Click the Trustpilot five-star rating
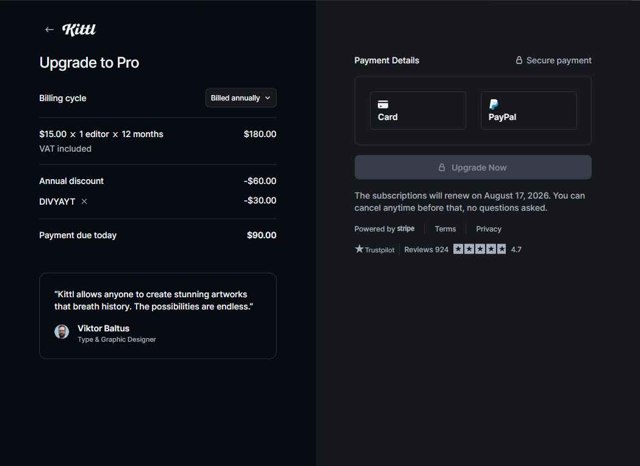The width and height of the screenshot is (640, 466). coord(480,249)
